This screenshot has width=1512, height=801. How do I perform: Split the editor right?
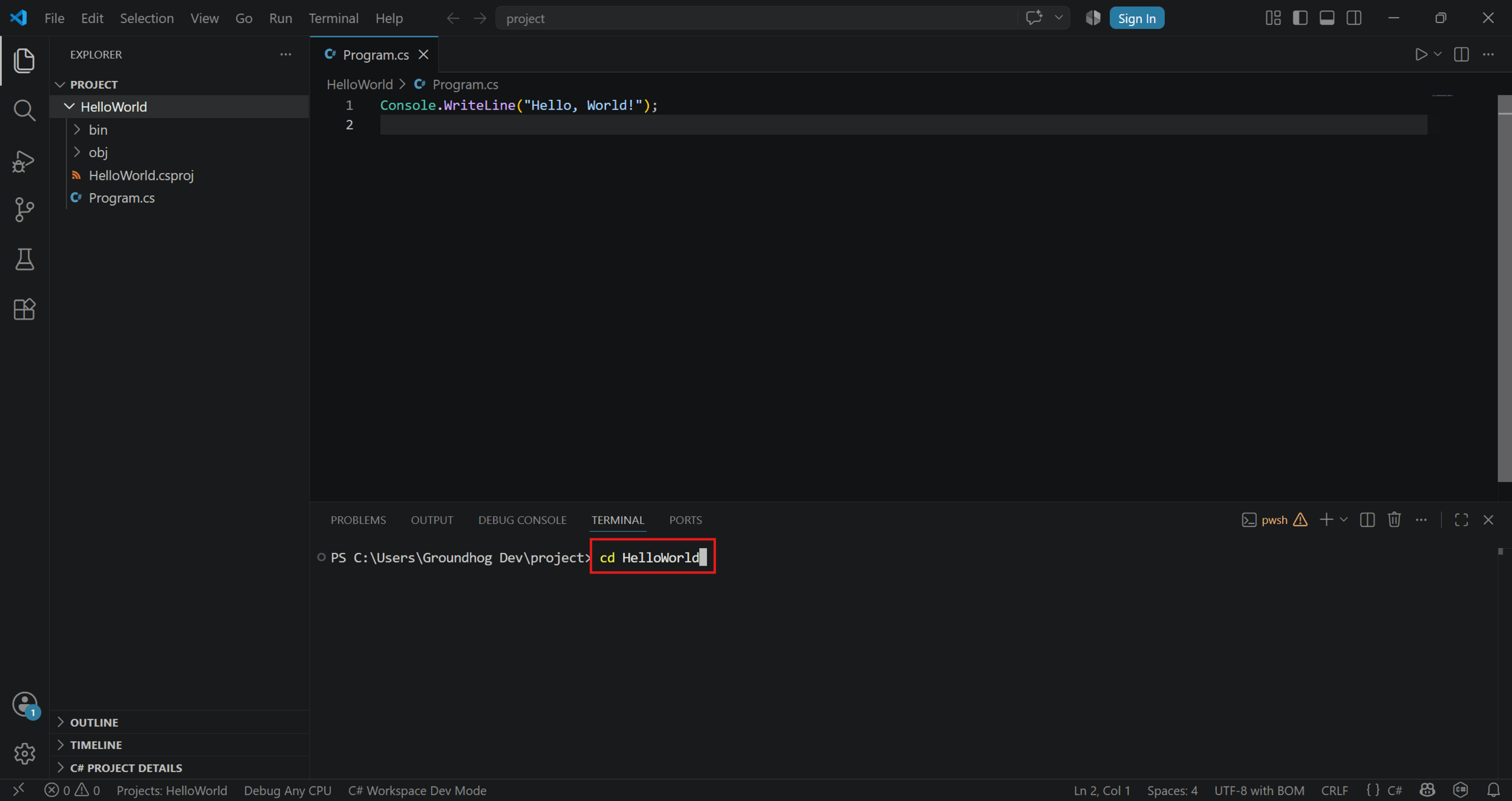[x=1461, y=54]
